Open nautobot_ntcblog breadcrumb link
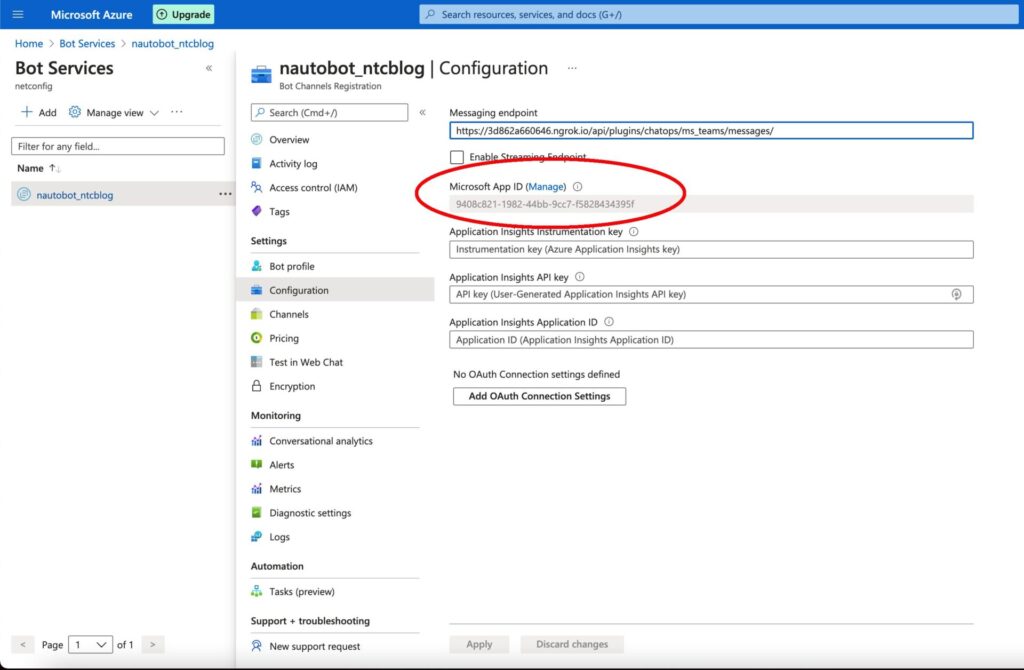This screenshot has height=670, width=1024. click(x=172, y=44)
